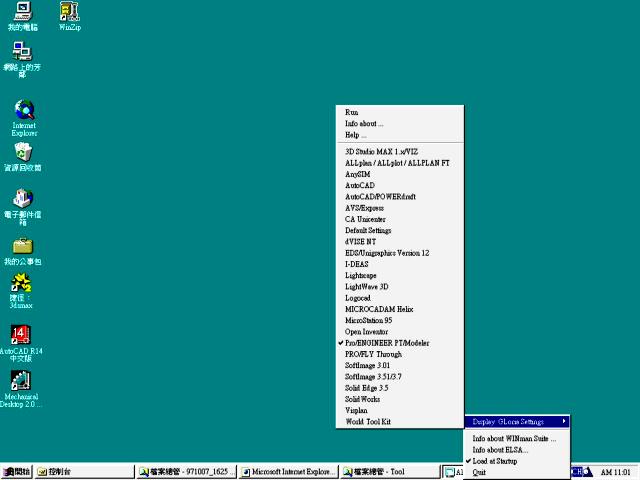Select the CA Unicenter setting
The height and width of the screenshot is (480, 640).
click(x=400, y=219)
